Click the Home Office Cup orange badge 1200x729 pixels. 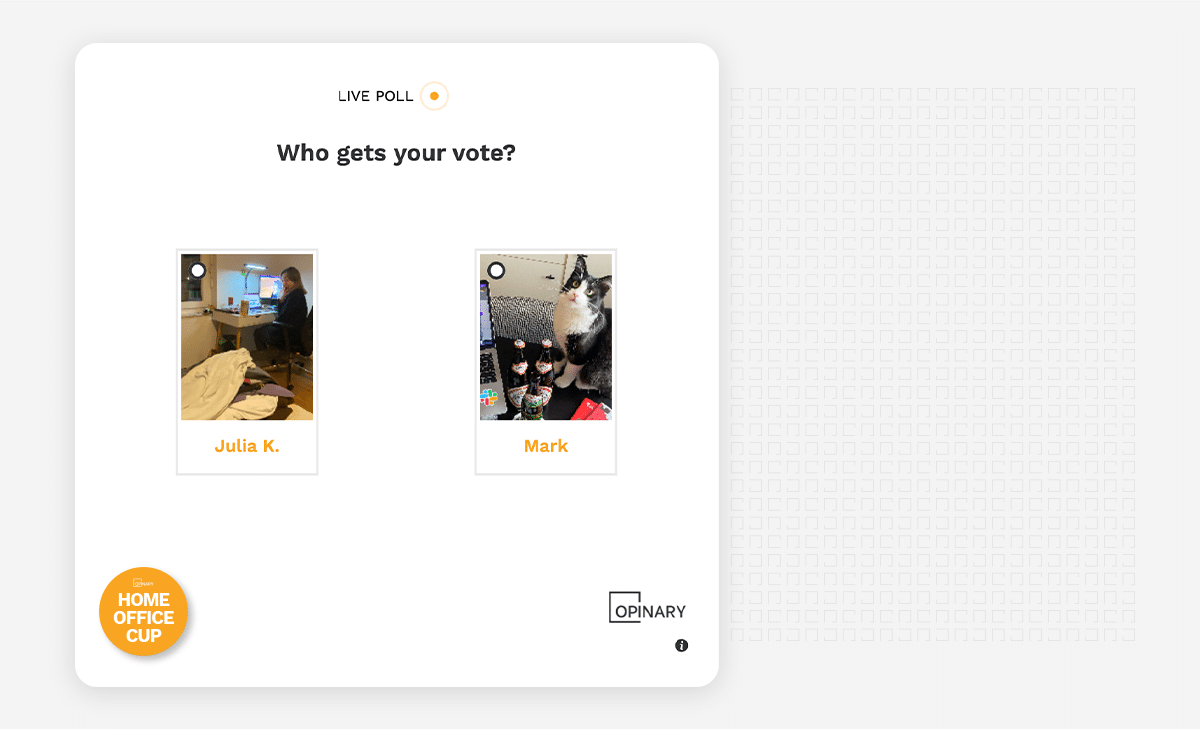pos(144,612)
